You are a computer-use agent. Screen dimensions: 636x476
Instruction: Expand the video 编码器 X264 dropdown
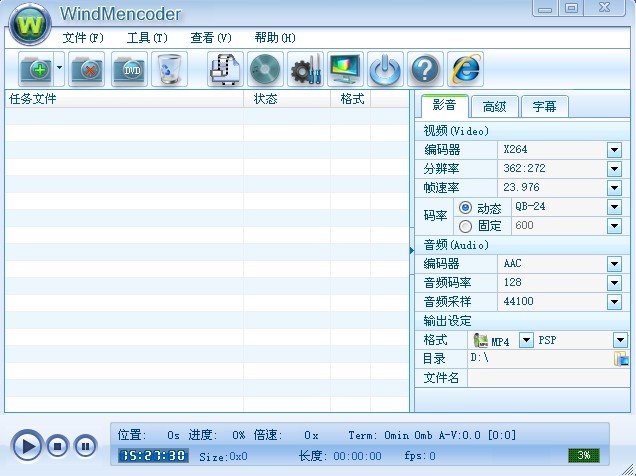point(615,150)
